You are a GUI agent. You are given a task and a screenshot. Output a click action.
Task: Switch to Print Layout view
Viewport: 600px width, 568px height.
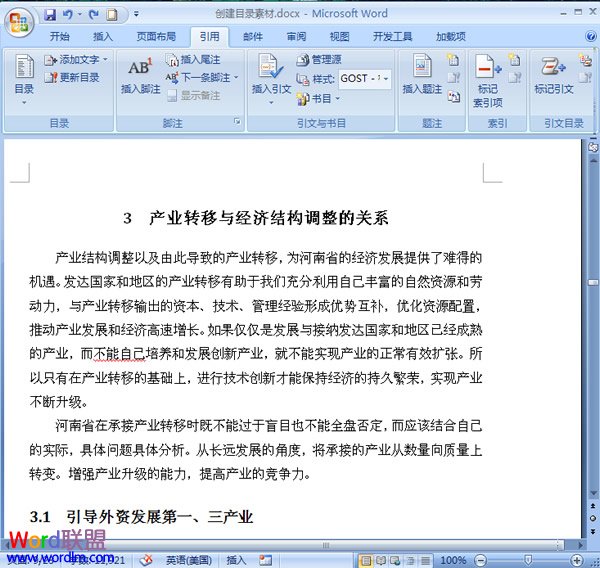(366, 561)
